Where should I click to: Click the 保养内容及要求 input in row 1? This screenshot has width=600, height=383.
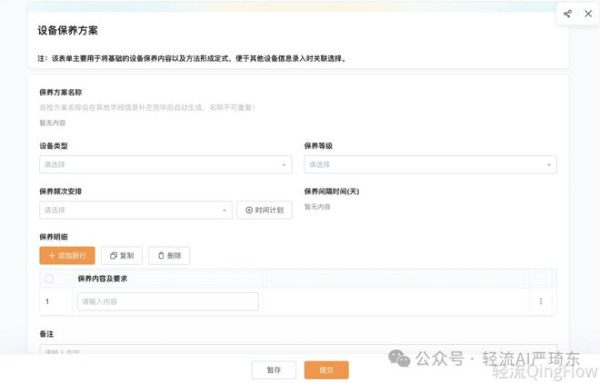coord(168,302)
